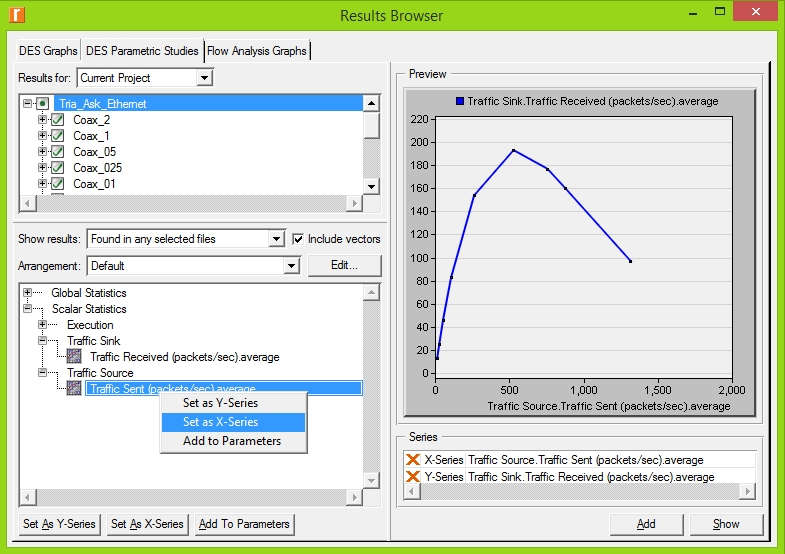Expand the Coax_01 node
The height and width of the screenshot is (554, 785).
42,183
